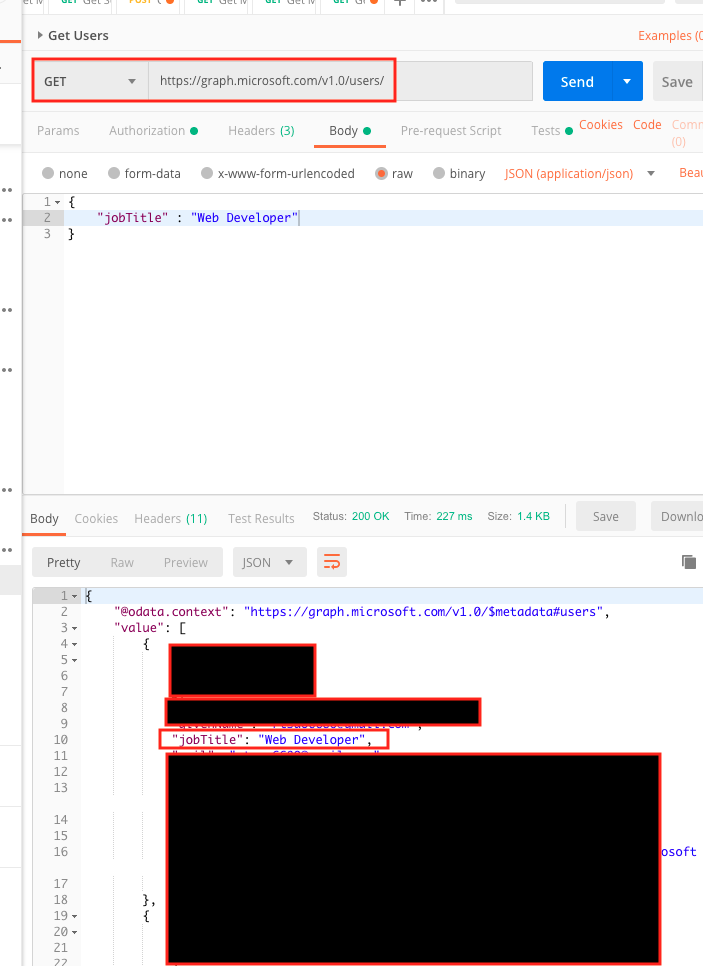Screen dimensions: 703x966
Task: Open the Headers (3) request tab
Action: pos(261,131)
